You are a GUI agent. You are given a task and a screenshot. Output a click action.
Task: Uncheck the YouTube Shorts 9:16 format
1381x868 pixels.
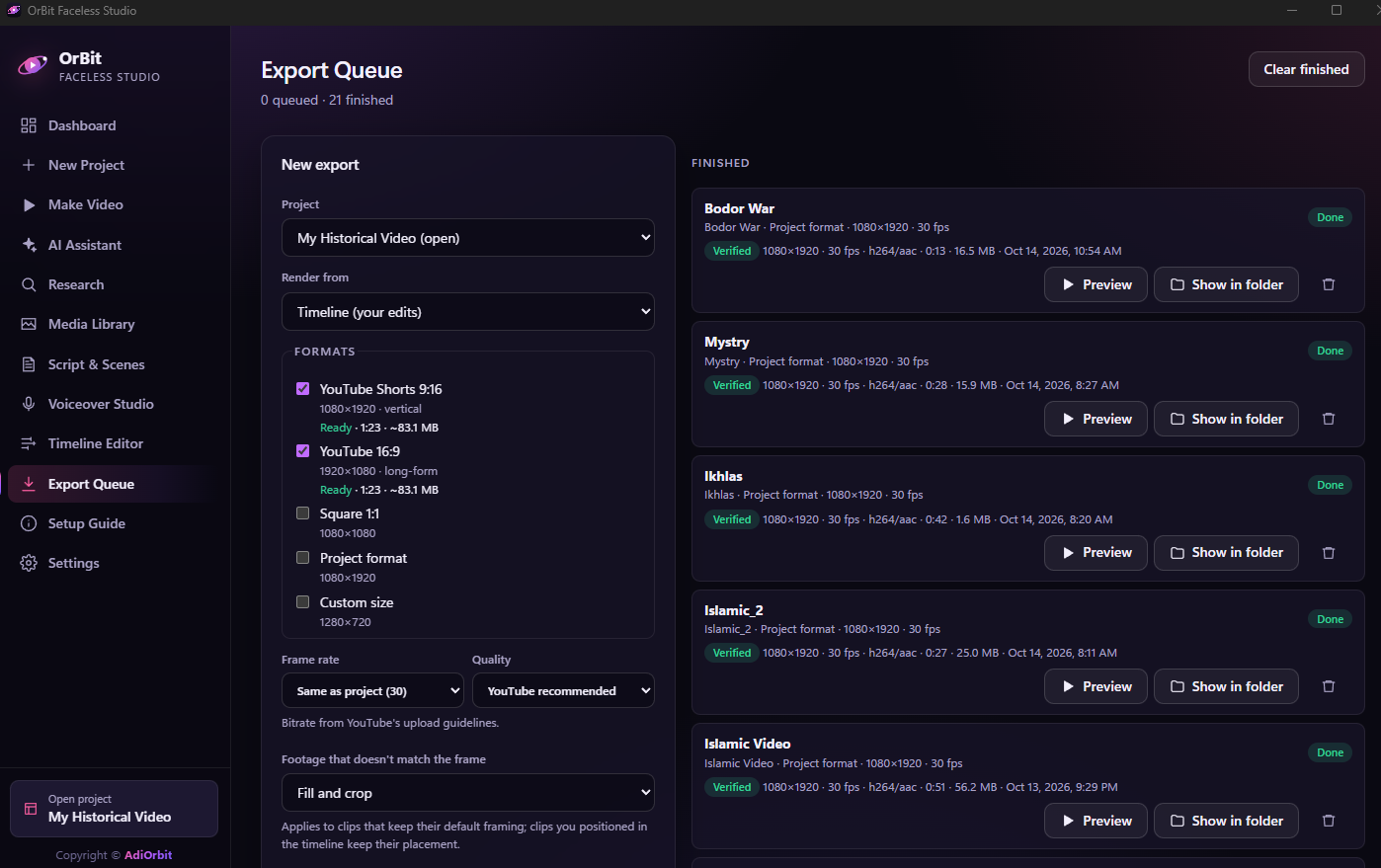click(x=303, y=389)
